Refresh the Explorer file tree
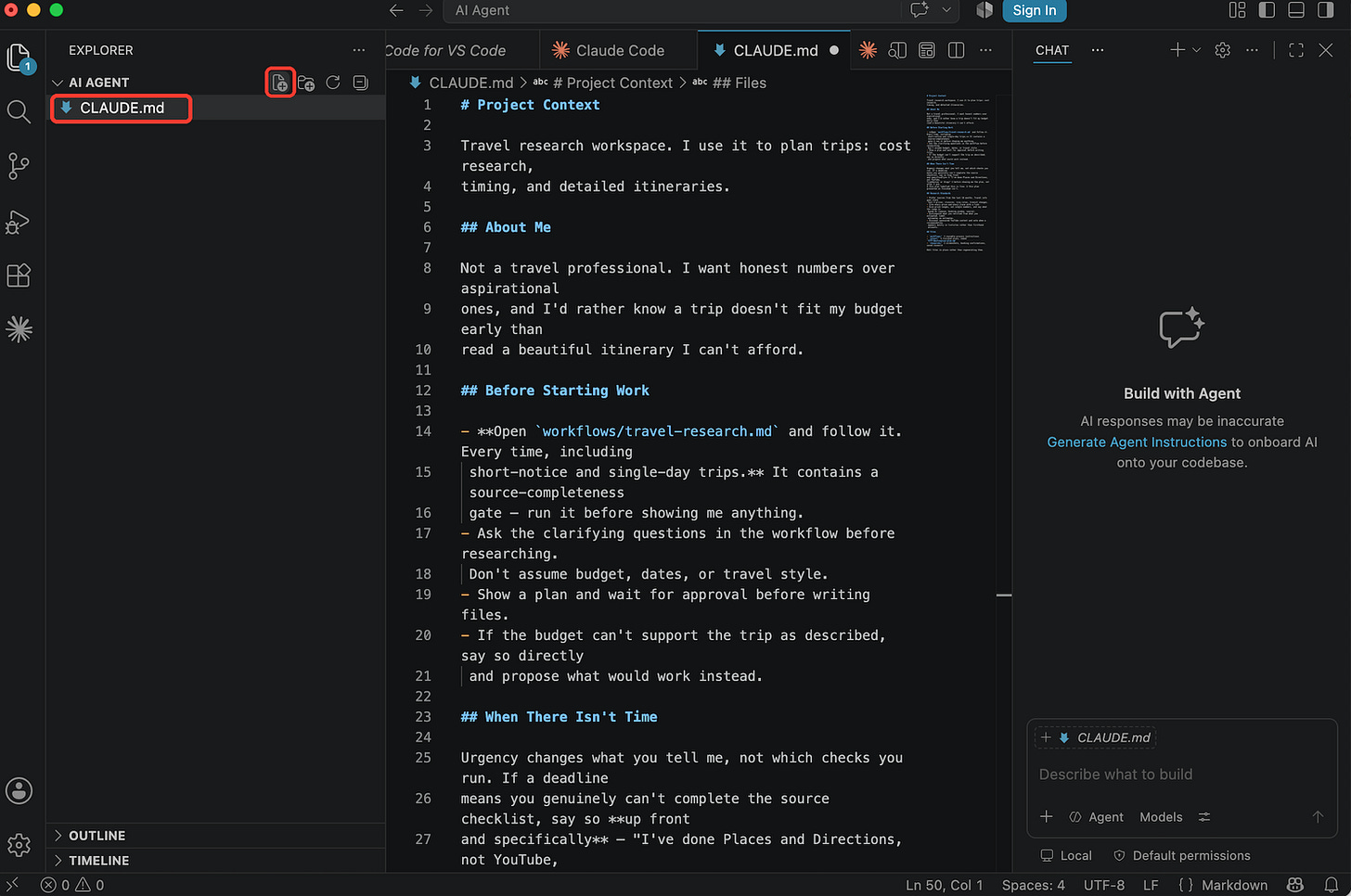Image resolution: width=1351 pixels, height=896 pixels. tap(333, 83)
